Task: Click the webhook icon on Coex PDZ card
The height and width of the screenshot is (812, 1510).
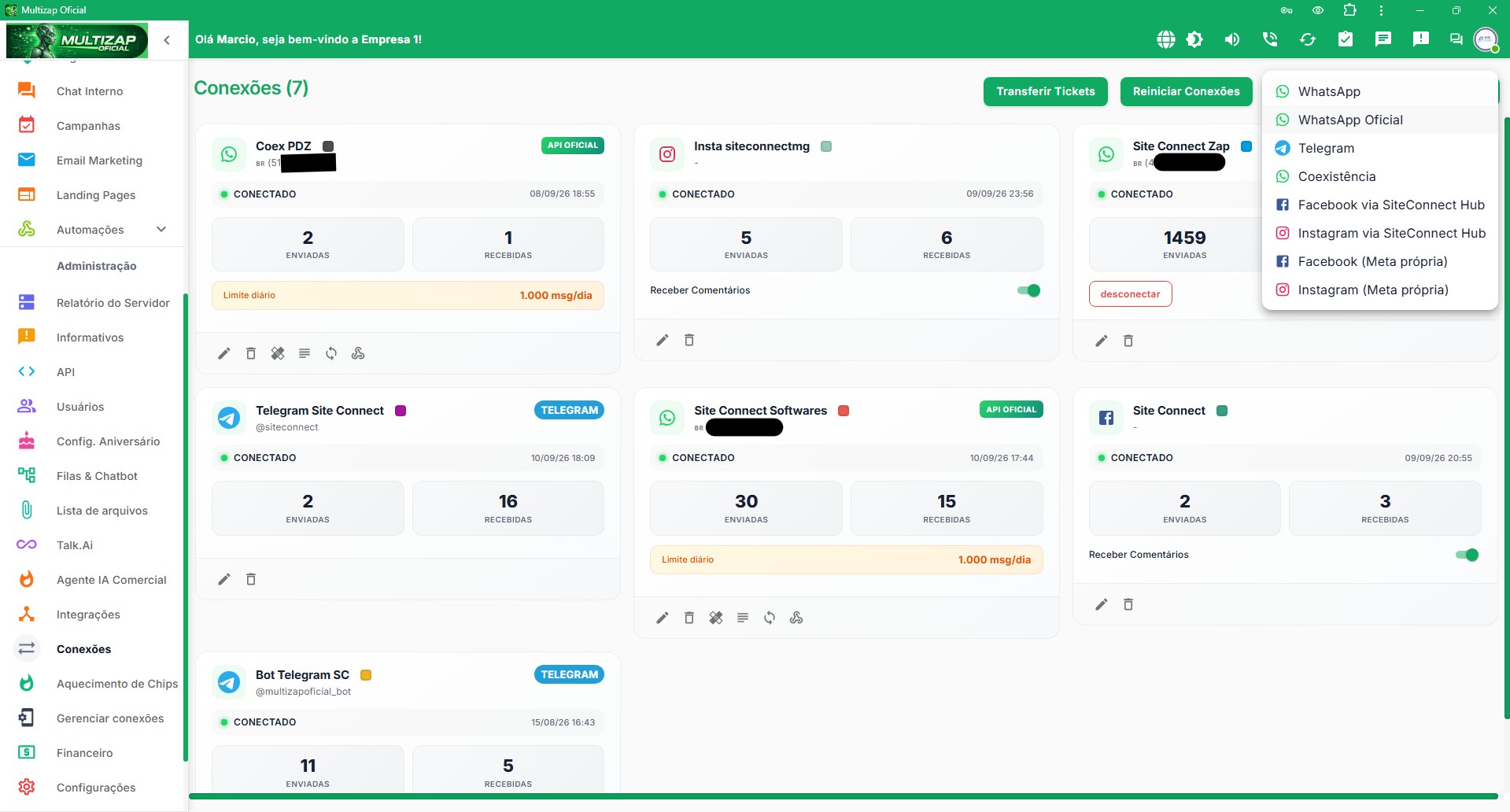Action: click(x=358, y=353)
